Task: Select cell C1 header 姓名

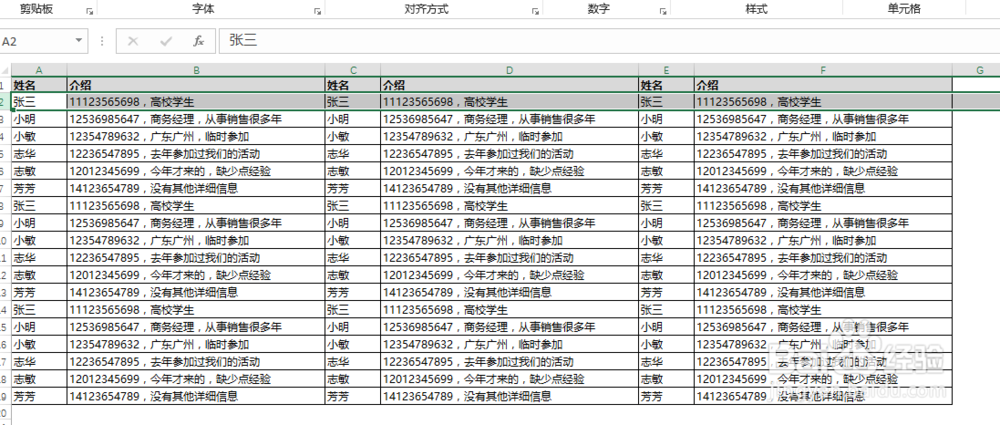Action: point(353,85)
